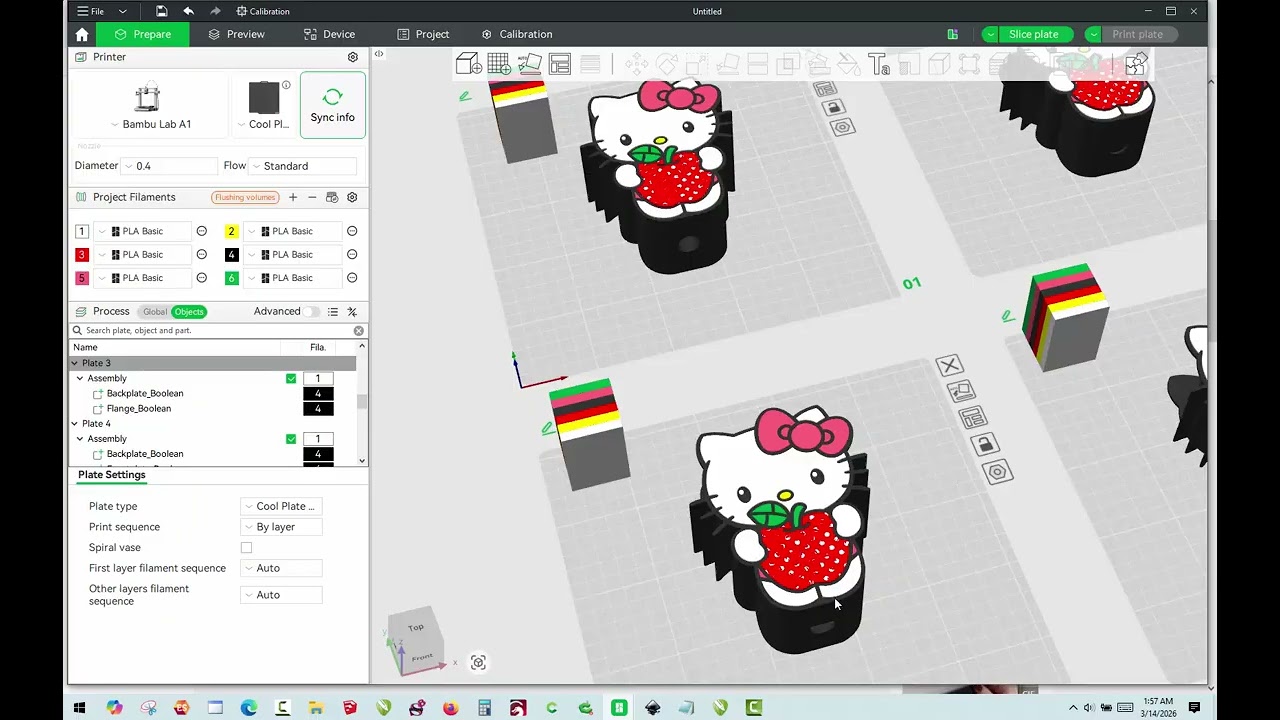The width and height of the screenshot is (1280, 720).
Task: Switch to the Project tab
Action: coord(423,34)
